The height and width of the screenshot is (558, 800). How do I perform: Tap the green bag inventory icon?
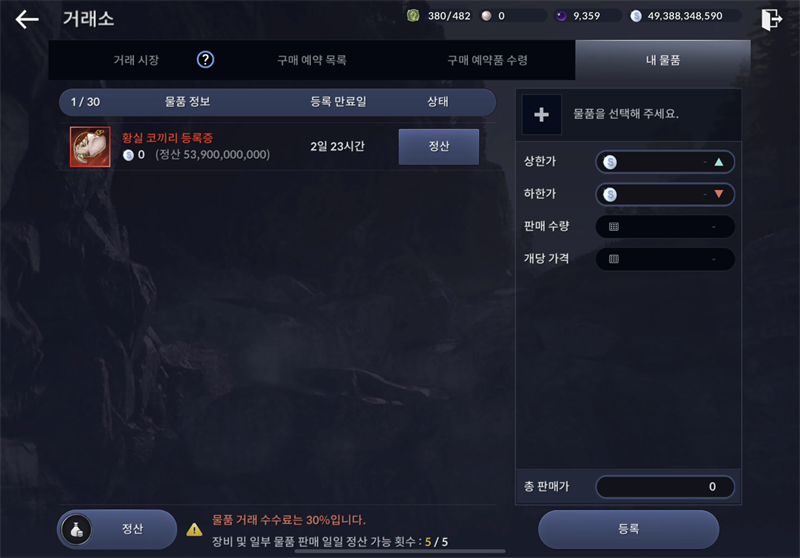413,15
